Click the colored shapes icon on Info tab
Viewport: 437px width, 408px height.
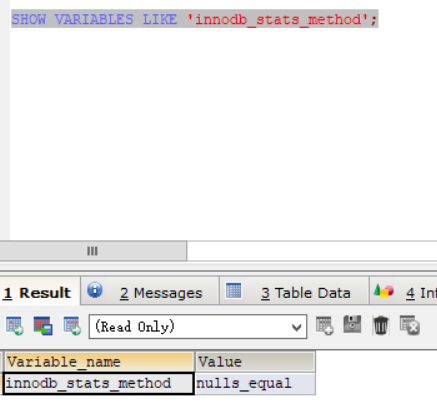384,291
